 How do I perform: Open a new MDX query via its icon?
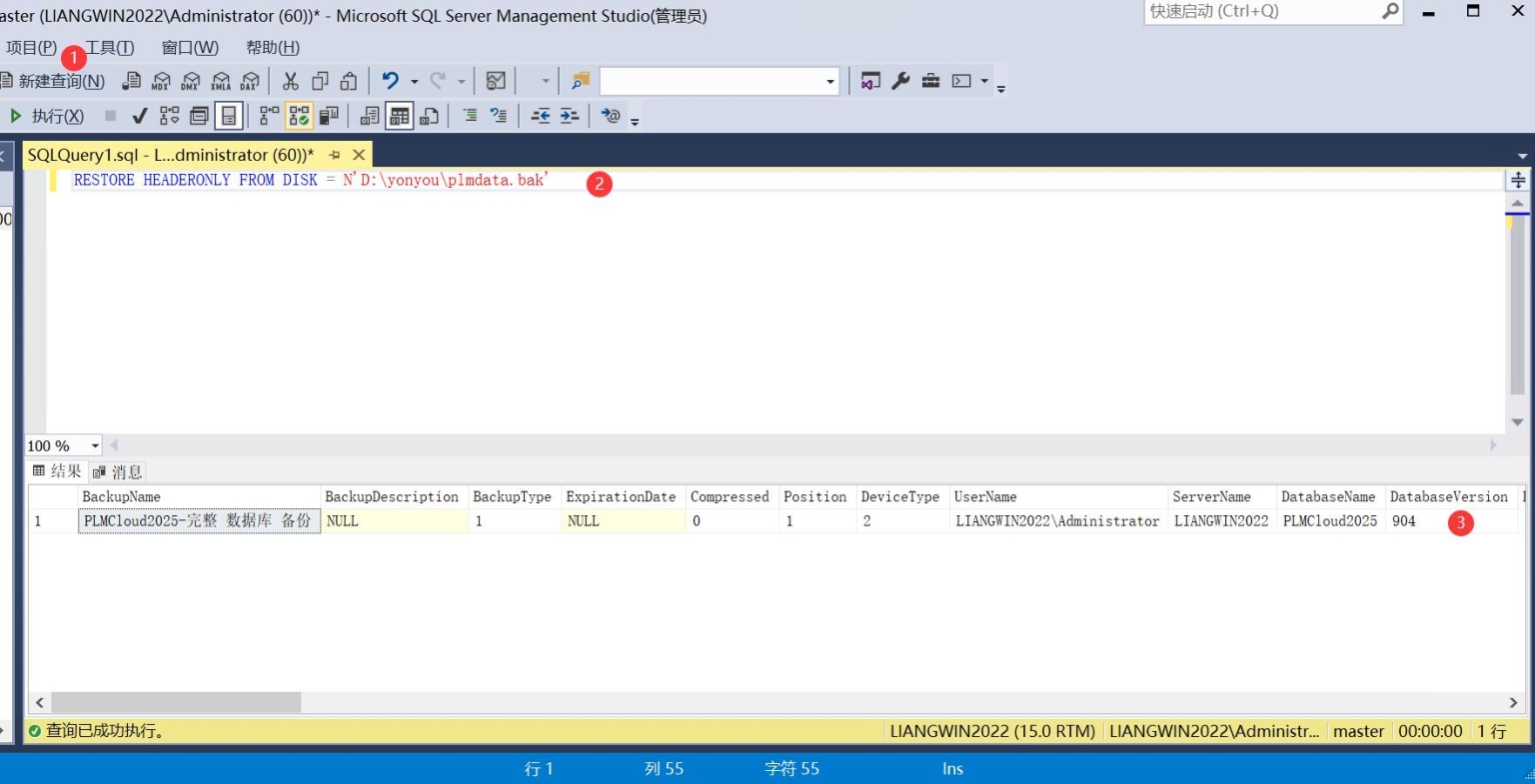click(x=162, y=81)
